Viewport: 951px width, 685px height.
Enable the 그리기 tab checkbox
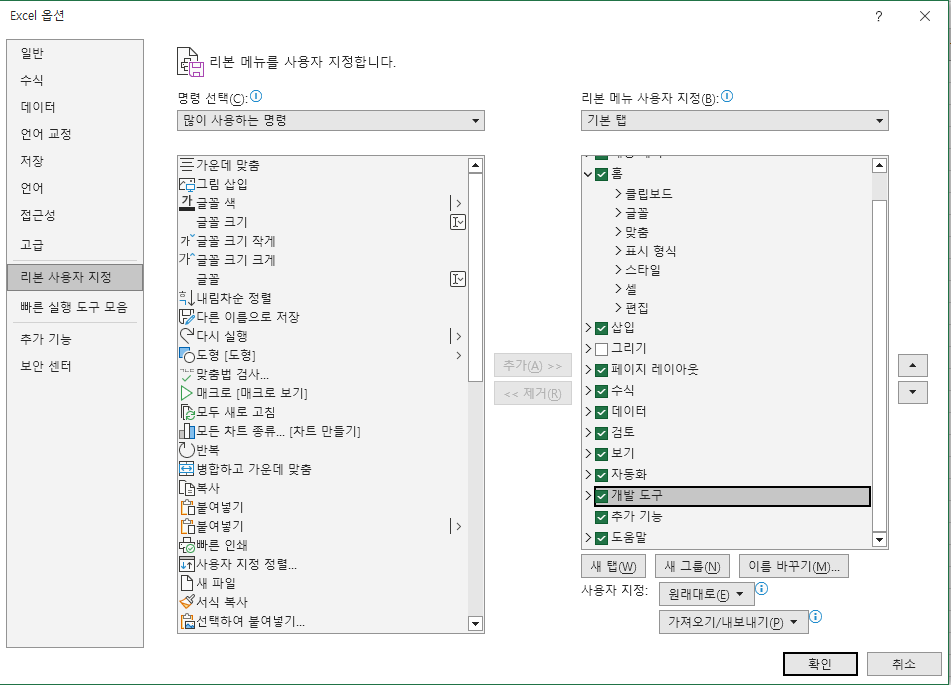602,349
